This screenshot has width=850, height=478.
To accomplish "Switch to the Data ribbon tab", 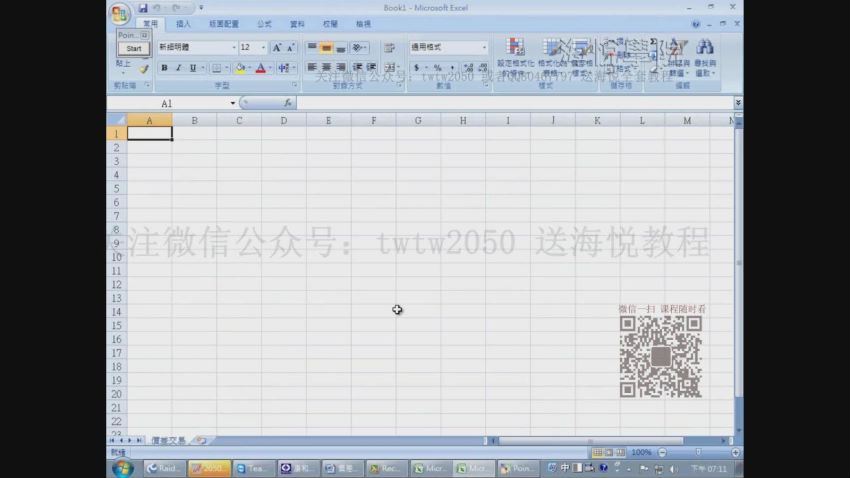I will pos(297,24).
